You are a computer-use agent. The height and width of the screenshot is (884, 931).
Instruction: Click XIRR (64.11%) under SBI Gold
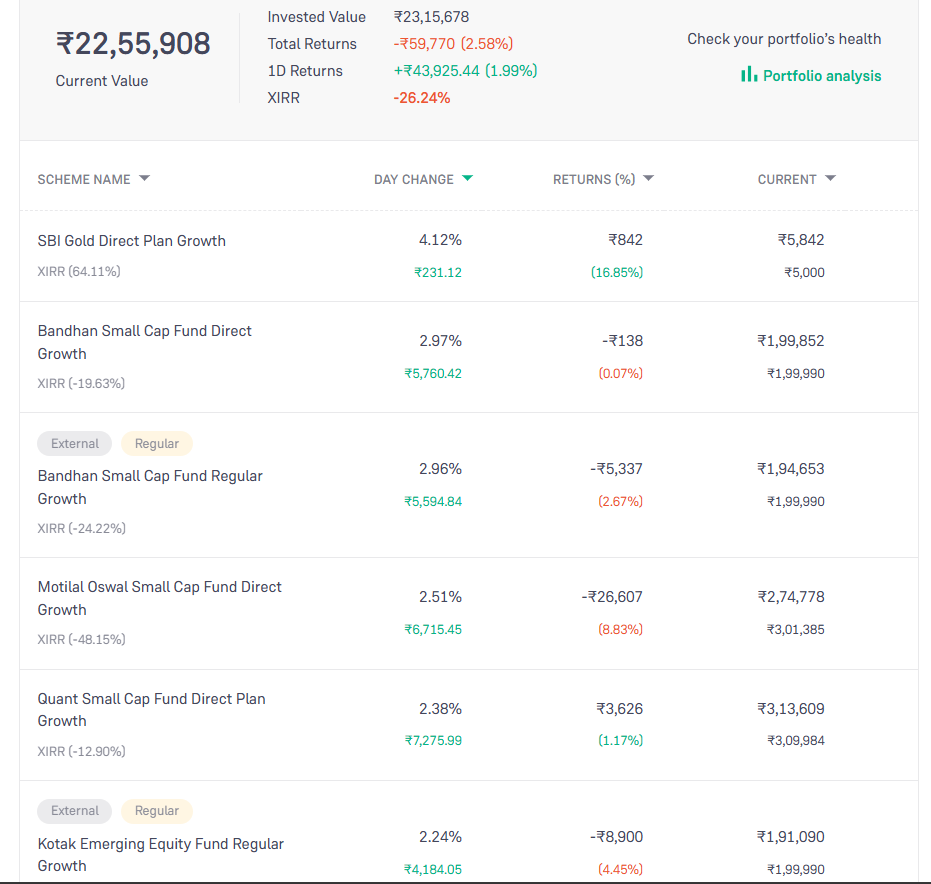click(79, 271)
